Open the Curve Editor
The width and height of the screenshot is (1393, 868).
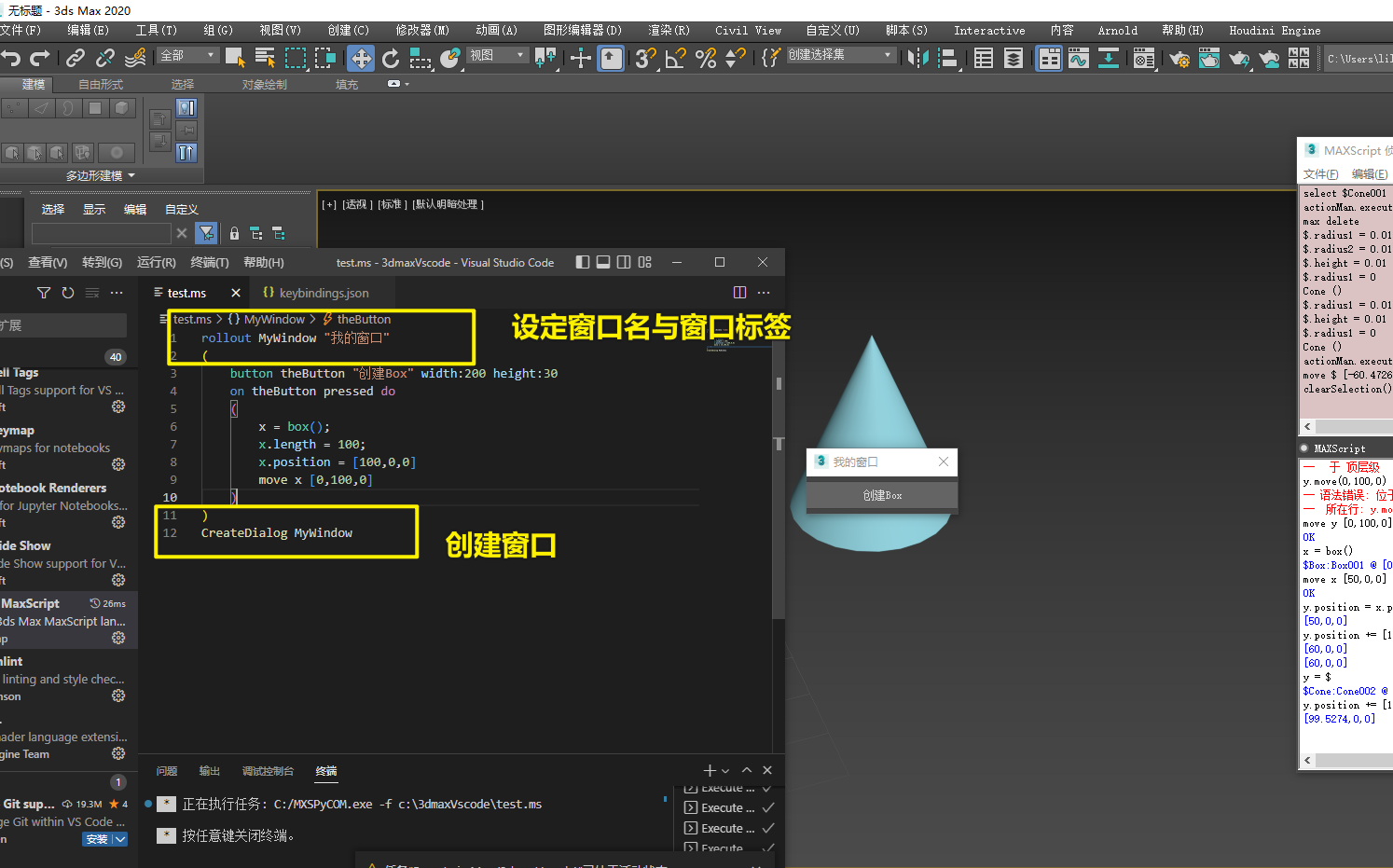coord(1079,57)
